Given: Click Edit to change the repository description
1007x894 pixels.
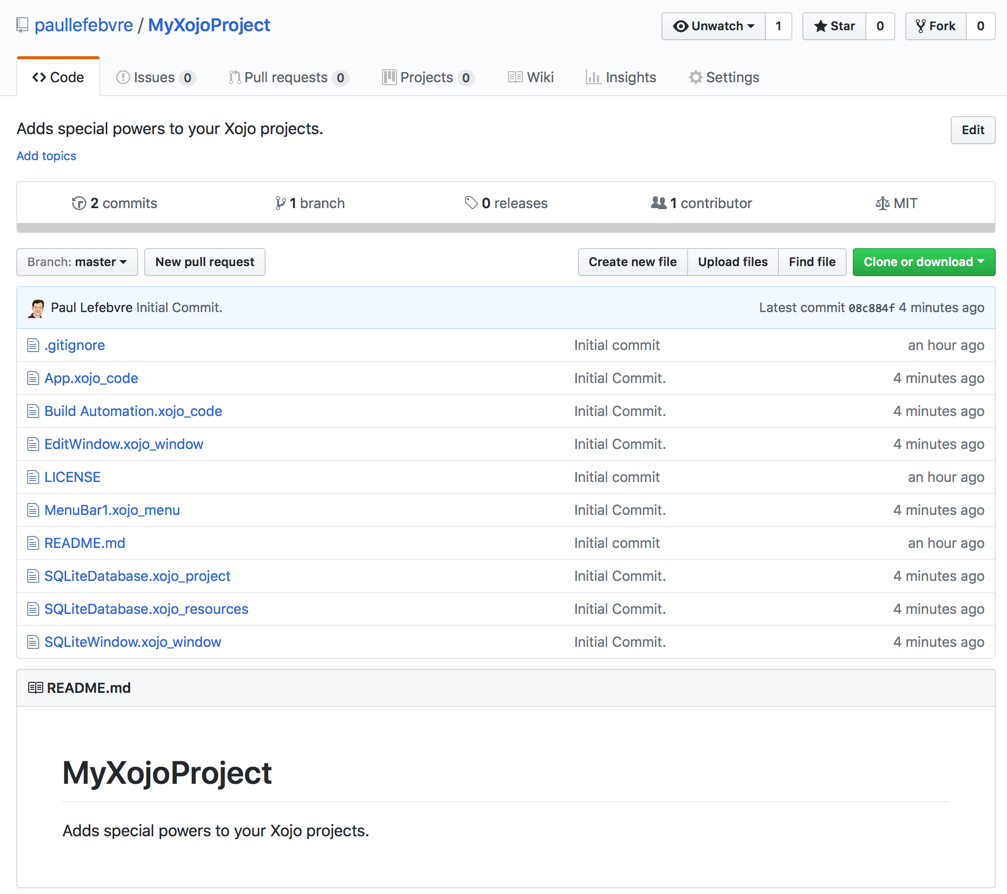Looking at the screenshot, I should tap(972, 130).
